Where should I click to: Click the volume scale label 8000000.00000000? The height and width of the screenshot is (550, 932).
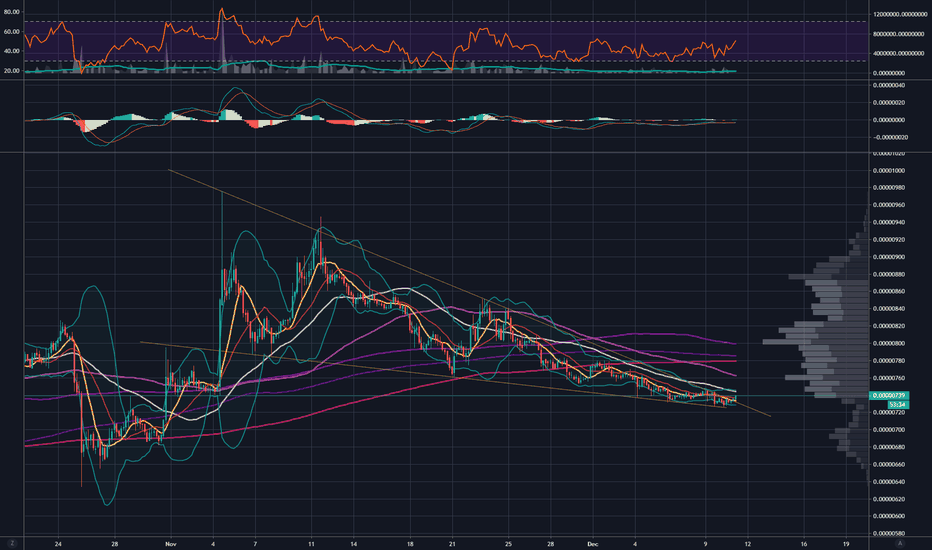pyautogui.click(x=900, y=34)
